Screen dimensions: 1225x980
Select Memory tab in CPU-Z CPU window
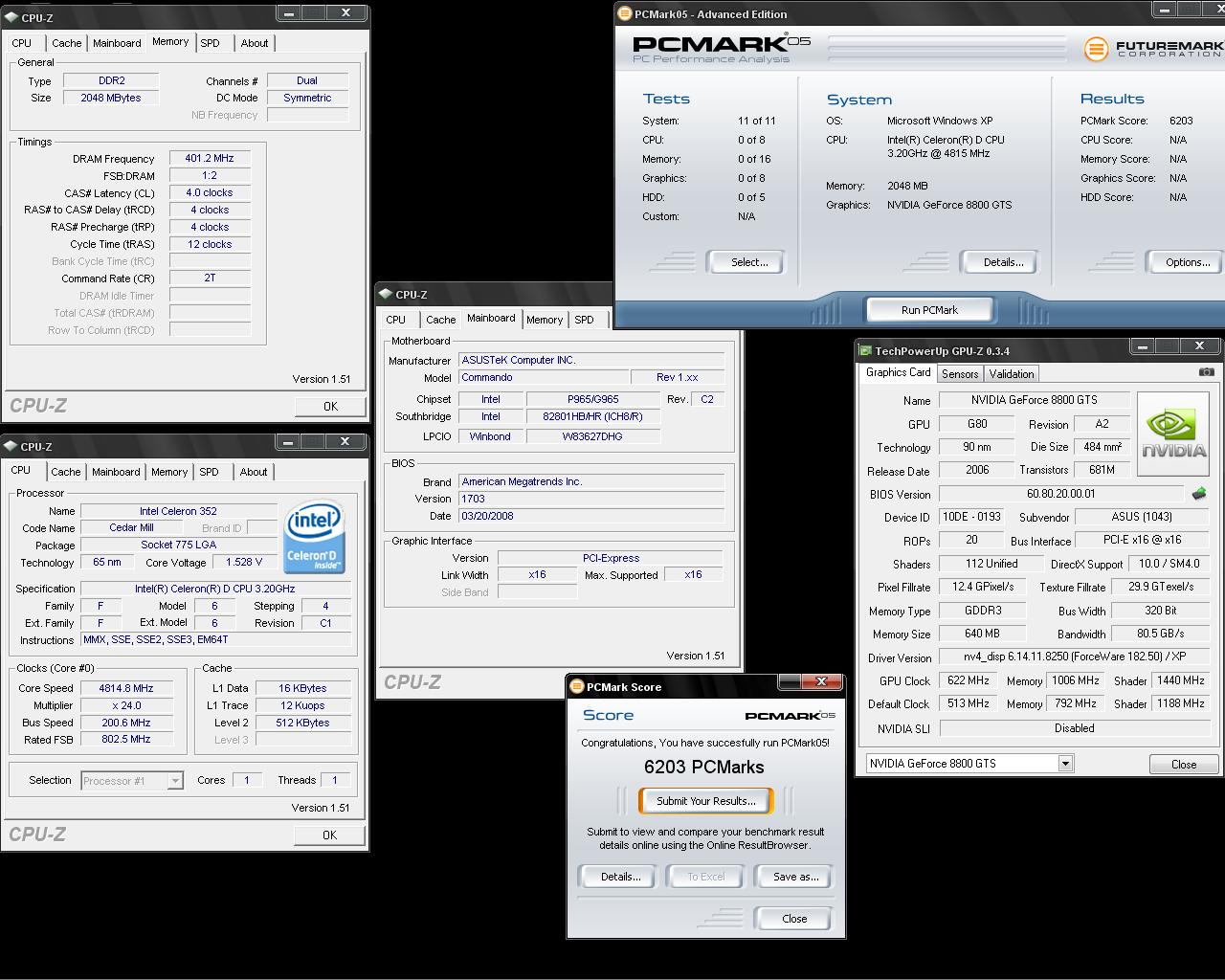pos(169,472)
